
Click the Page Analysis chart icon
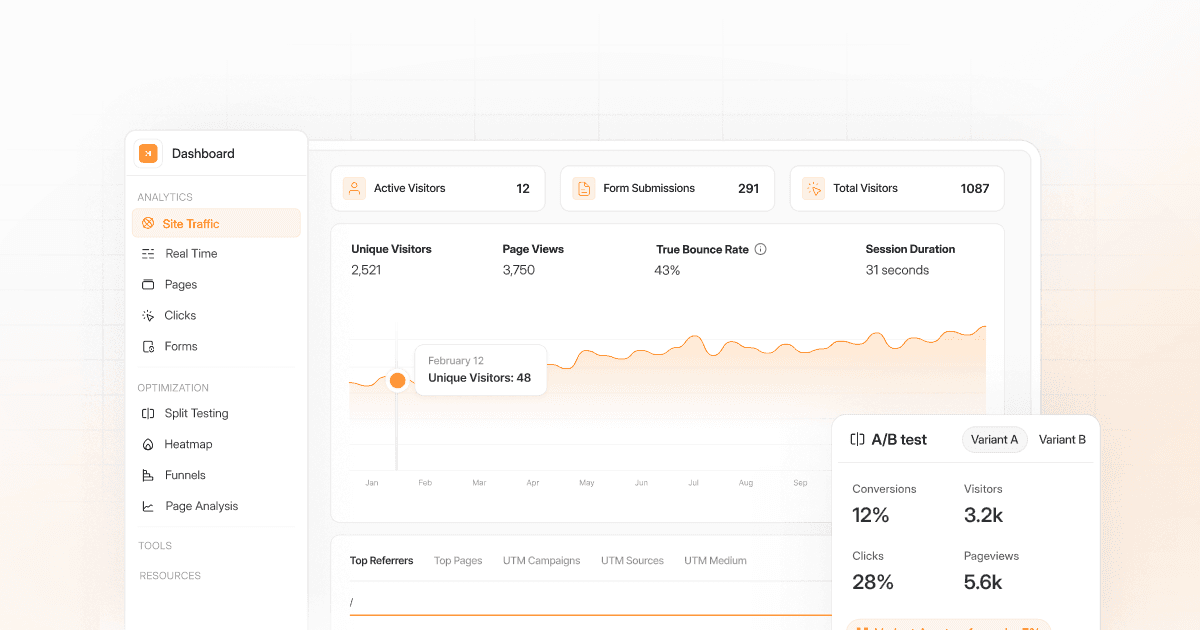coord(148,506)
